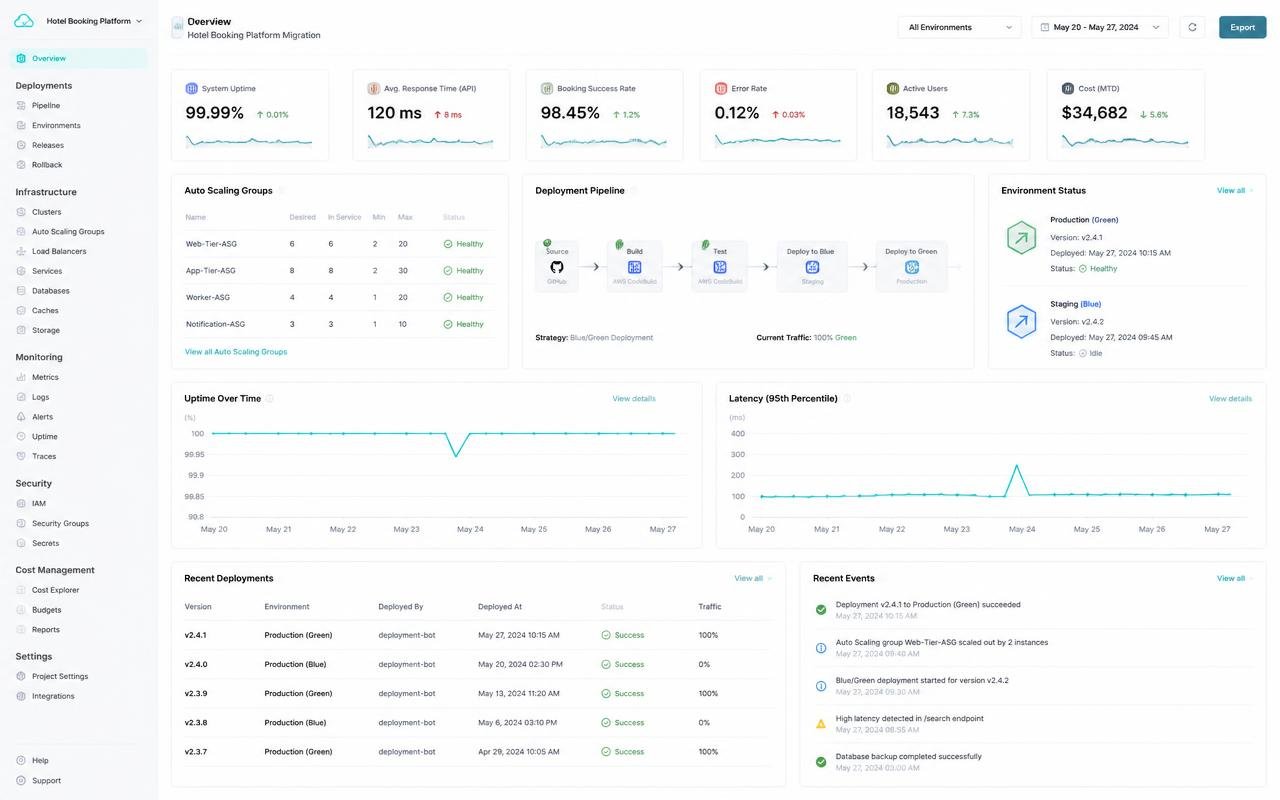The image size is (1280, 800).
Task: Click the GitHub Source stage icon
Action: pos(557,267)
